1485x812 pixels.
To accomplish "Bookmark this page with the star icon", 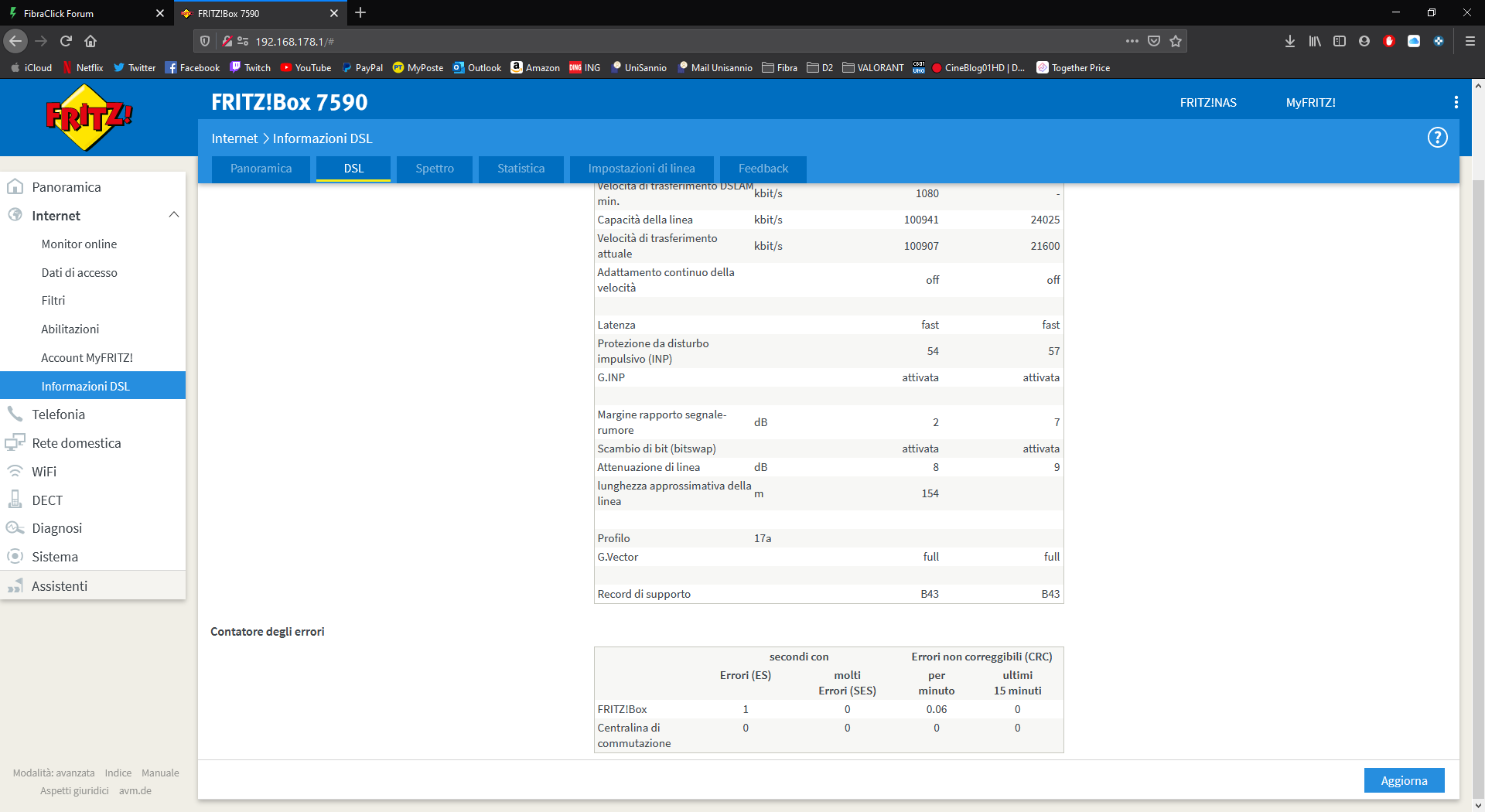I will [x=1176, y=41].
